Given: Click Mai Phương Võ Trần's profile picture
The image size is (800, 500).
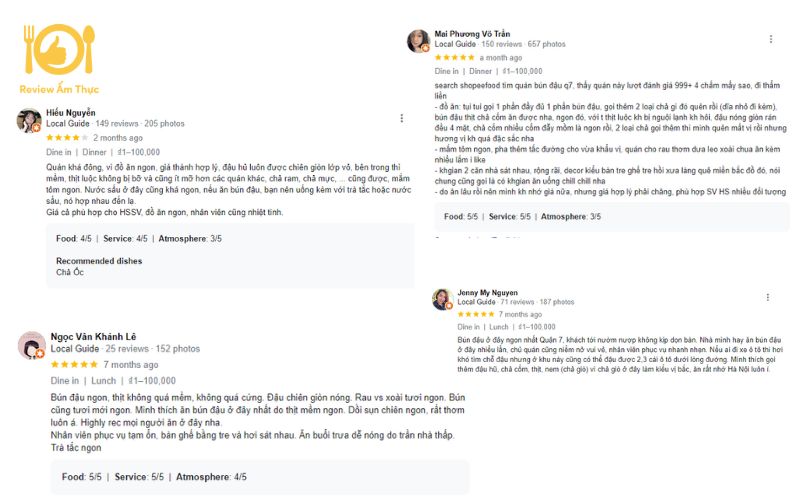Looking at the screenshot, I should pyautogui.click(x=418, y=40).
